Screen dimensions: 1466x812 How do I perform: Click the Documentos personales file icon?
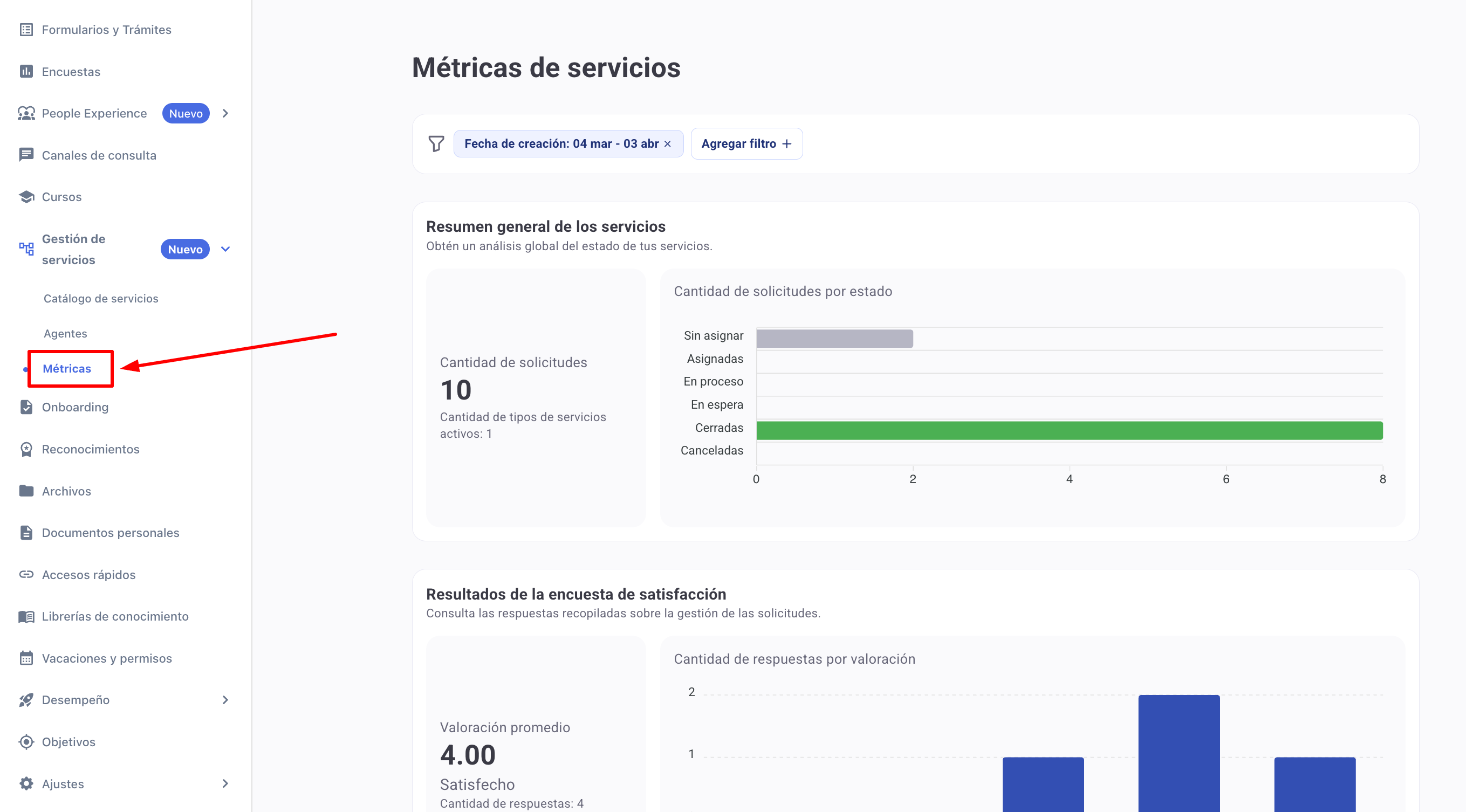(26, 533)
